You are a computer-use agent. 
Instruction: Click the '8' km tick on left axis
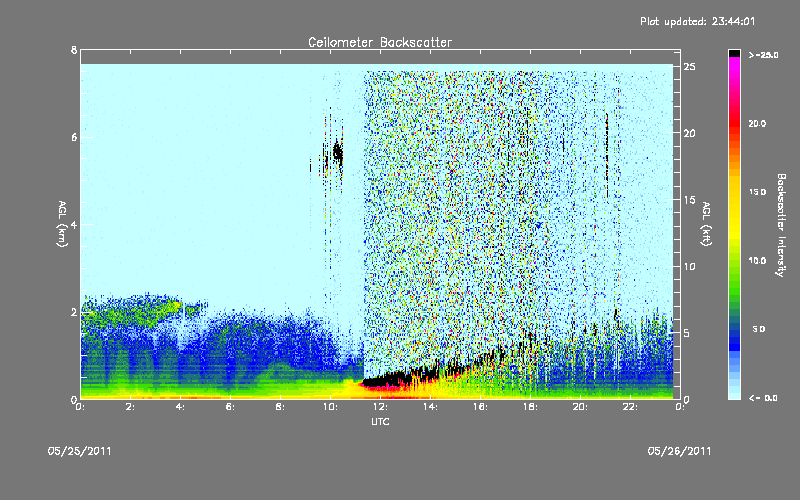[74, 50]
